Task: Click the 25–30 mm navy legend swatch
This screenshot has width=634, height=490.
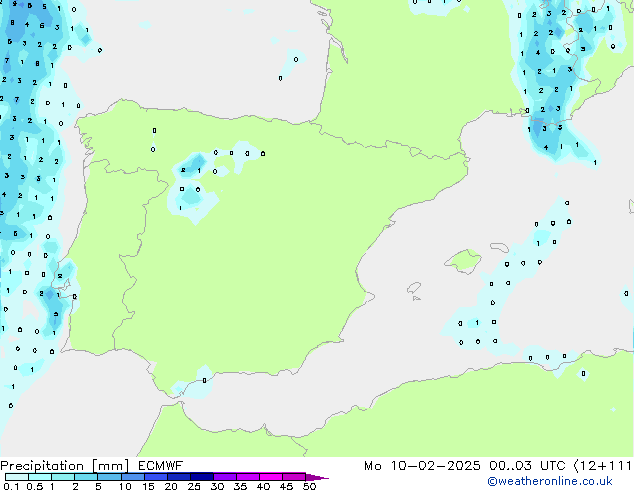Action: point(201,477)
